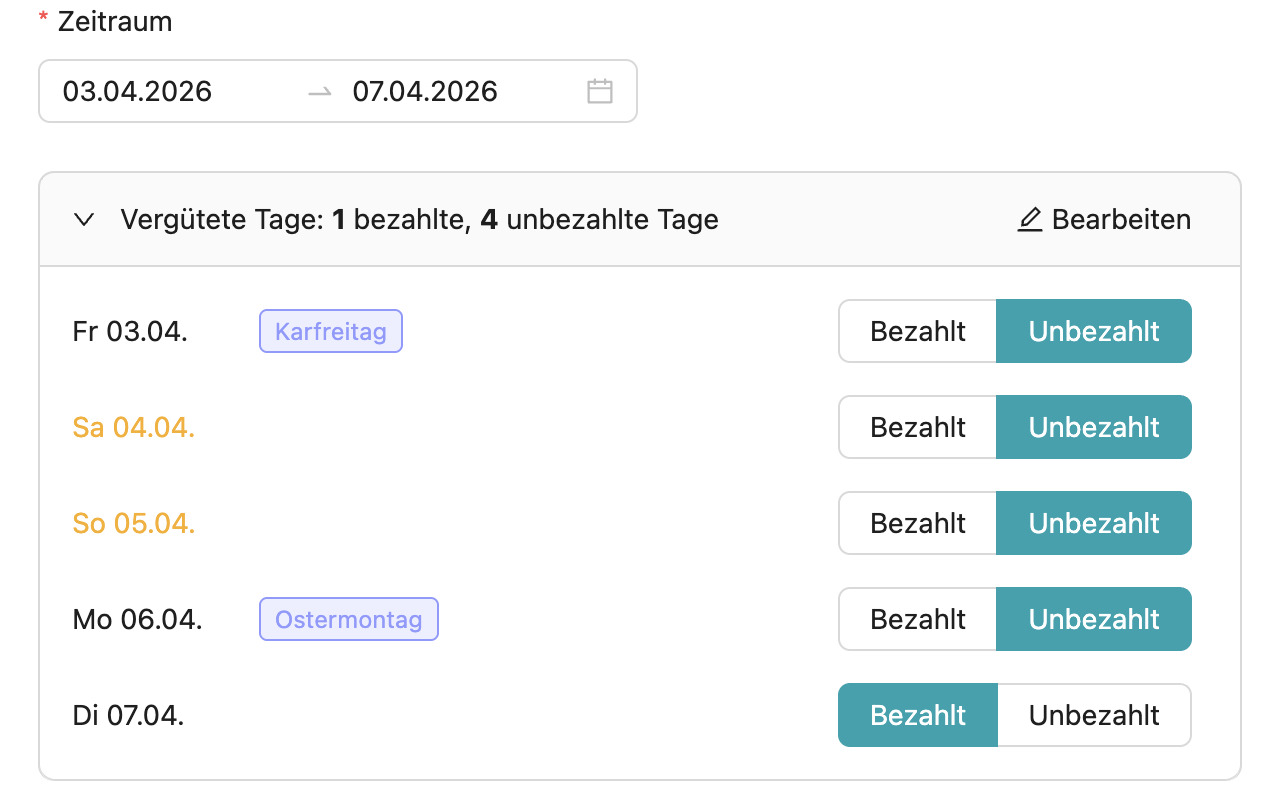Set Mo 06.04. to Bezahlt
This screenshot has width=1278, height=812.
[x=917, y=619]
